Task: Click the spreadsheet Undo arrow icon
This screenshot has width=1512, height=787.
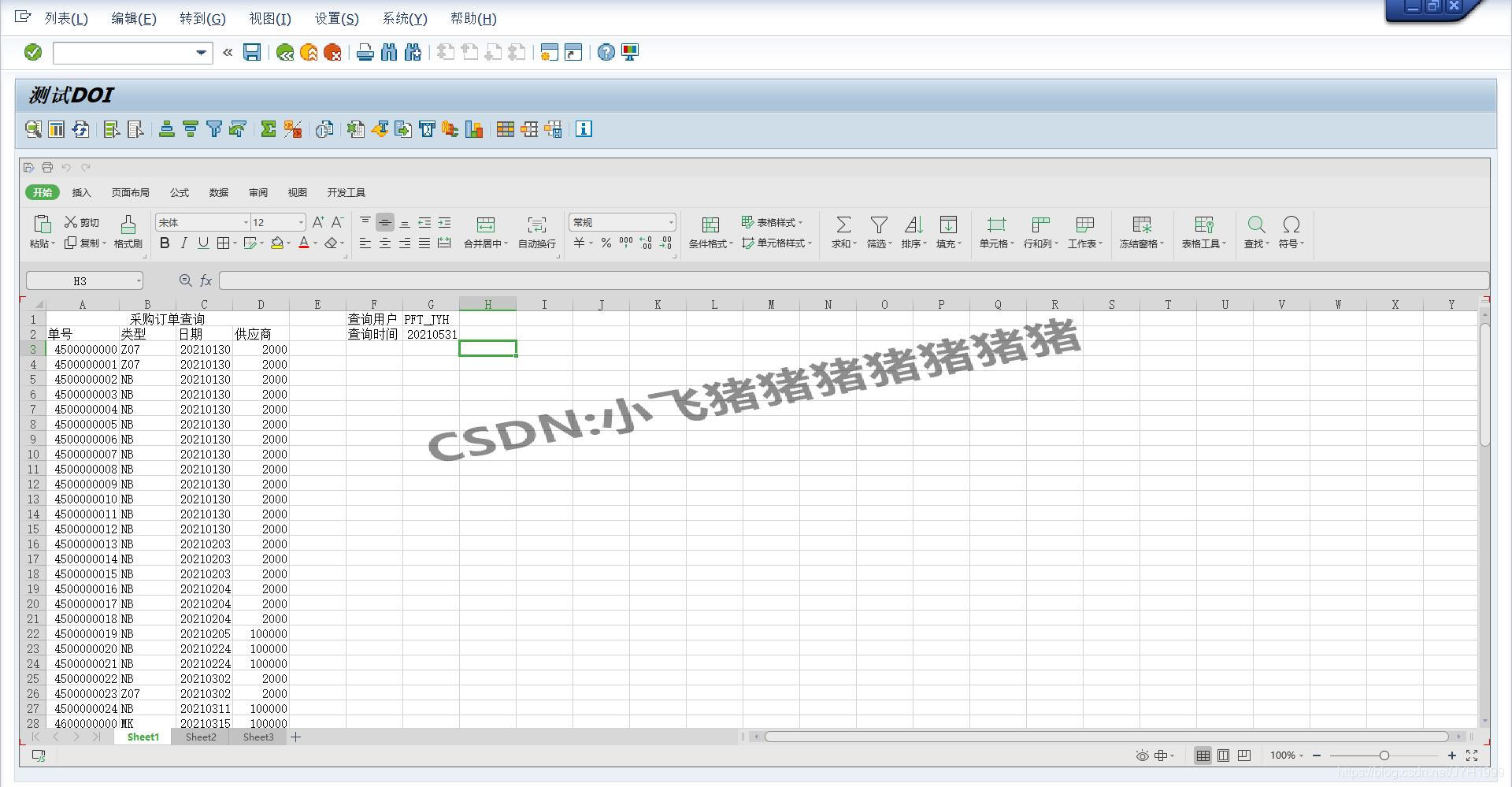Action: click(x=67, y=167)
